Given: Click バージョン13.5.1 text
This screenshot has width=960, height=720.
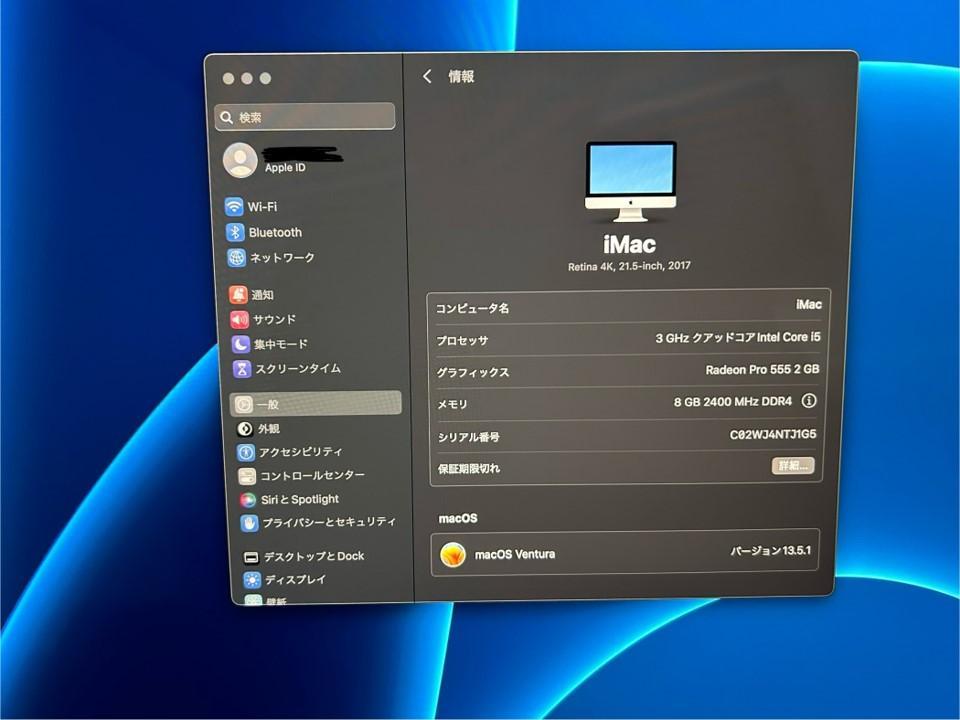Looking at the screenshot, I should (x=771, y=550).
